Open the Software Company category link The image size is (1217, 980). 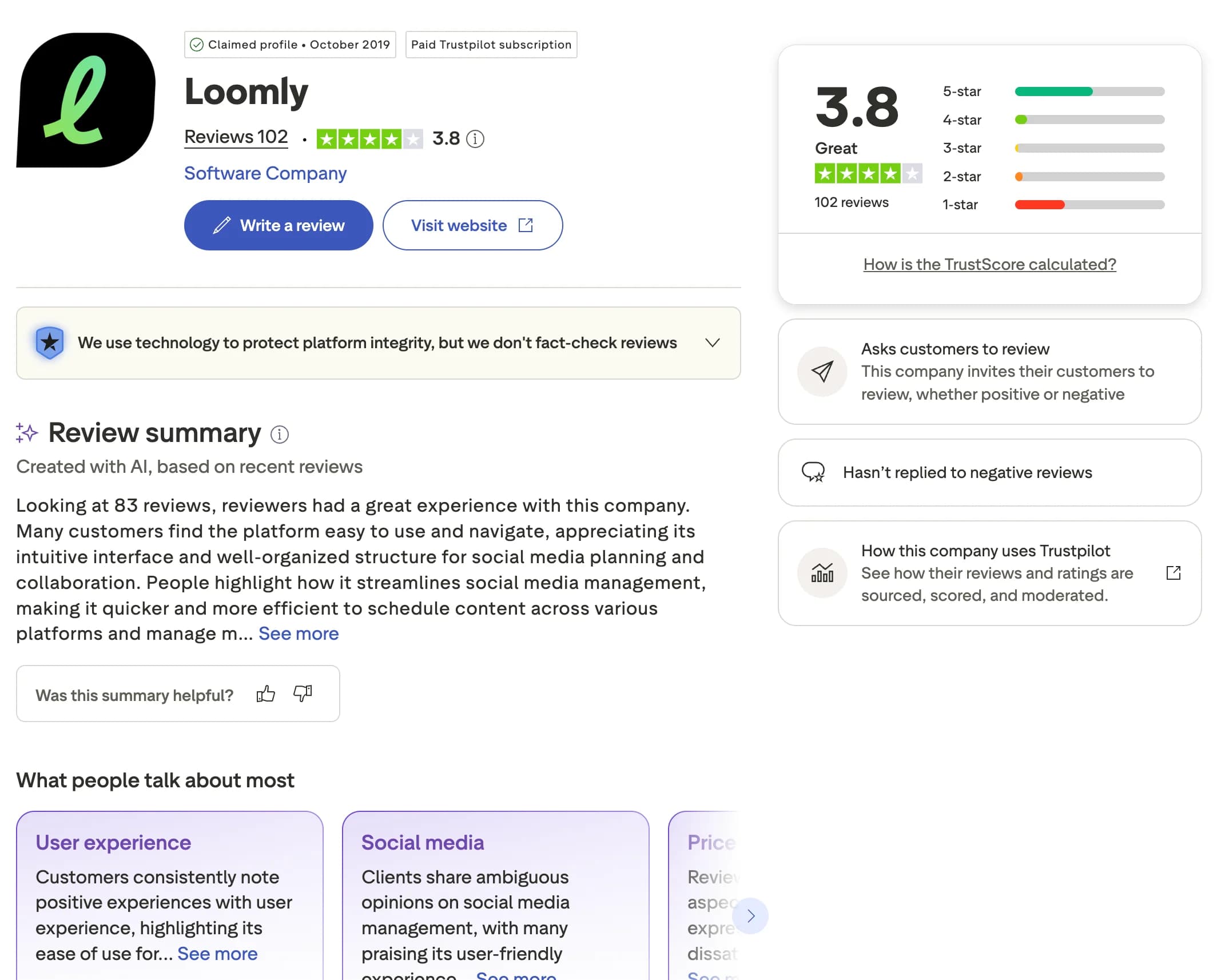(265, 173)
